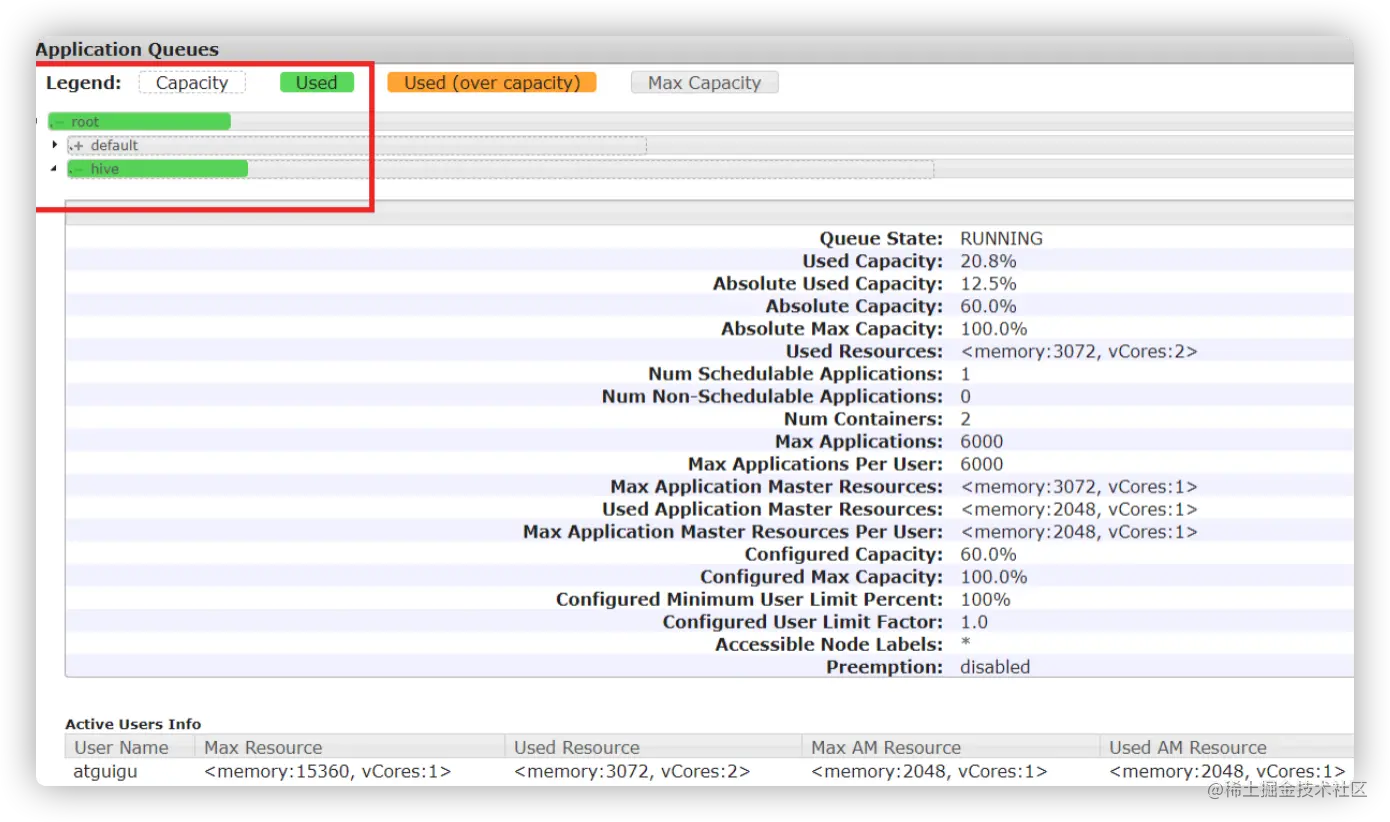
Task: Click the Max Application Master Resources: label
Action: point(776,487)
